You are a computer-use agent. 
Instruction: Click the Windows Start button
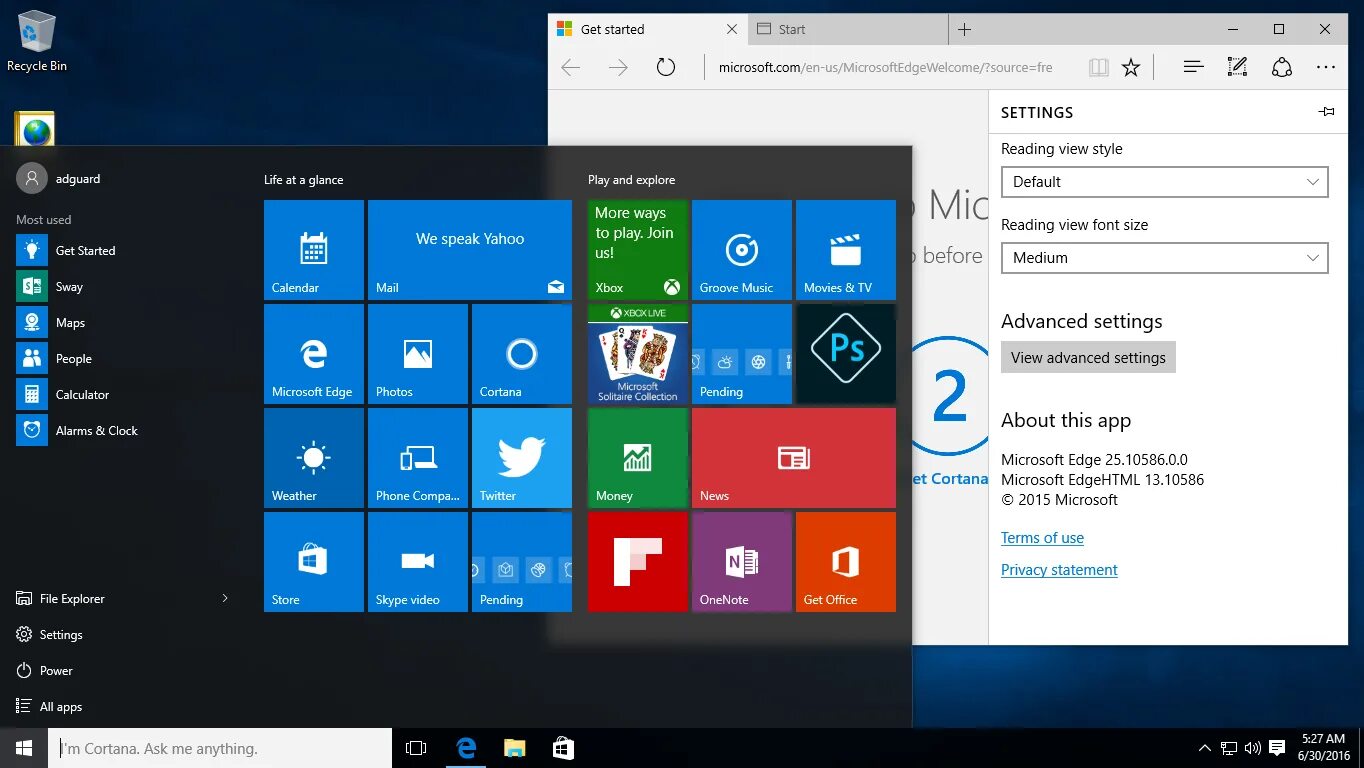(24, 748)
